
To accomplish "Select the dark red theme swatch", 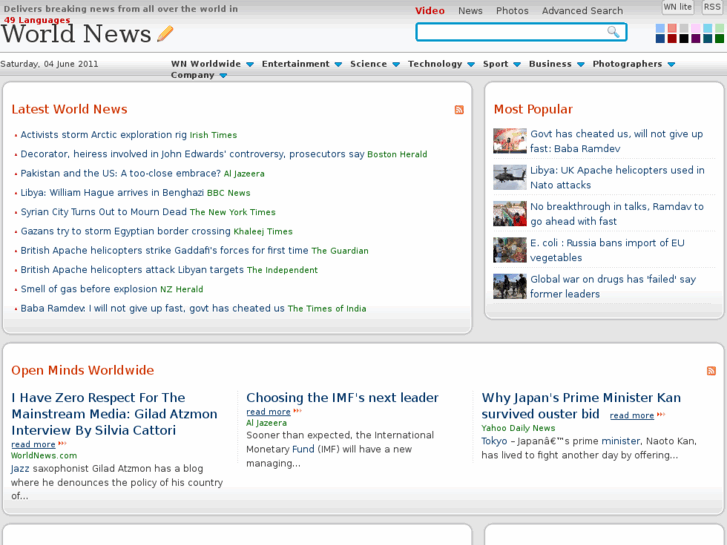I will (x=672, y=38).
